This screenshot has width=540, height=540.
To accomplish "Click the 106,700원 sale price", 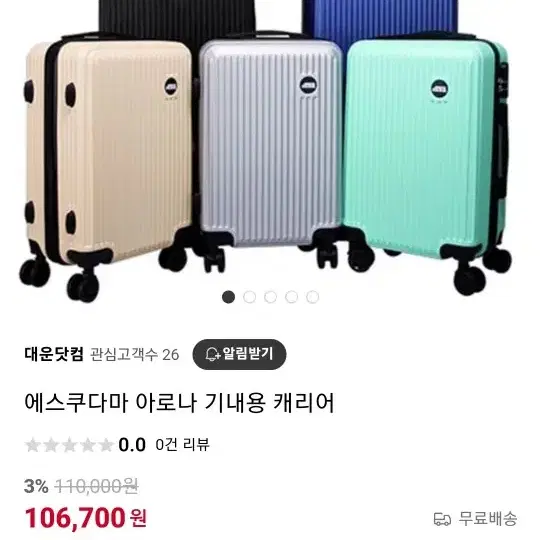I will click(85, 518).
